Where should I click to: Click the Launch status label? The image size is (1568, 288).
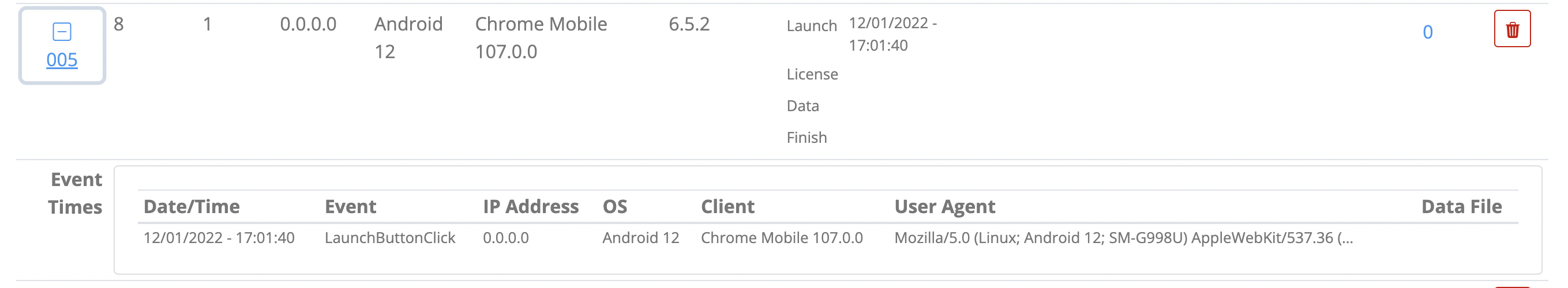tap(811, 26)
